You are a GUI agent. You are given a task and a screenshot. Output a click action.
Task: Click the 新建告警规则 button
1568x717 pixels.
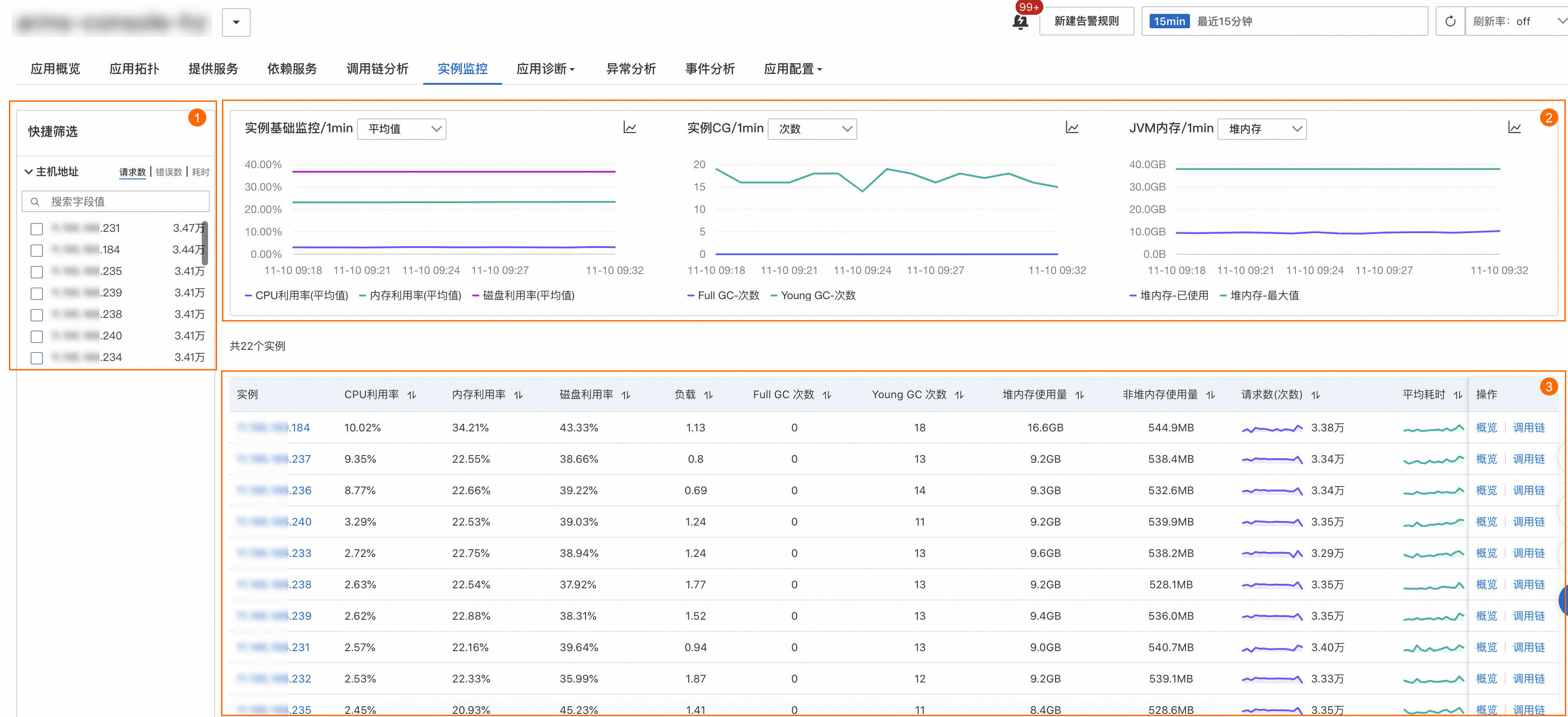pos(1086,22)
